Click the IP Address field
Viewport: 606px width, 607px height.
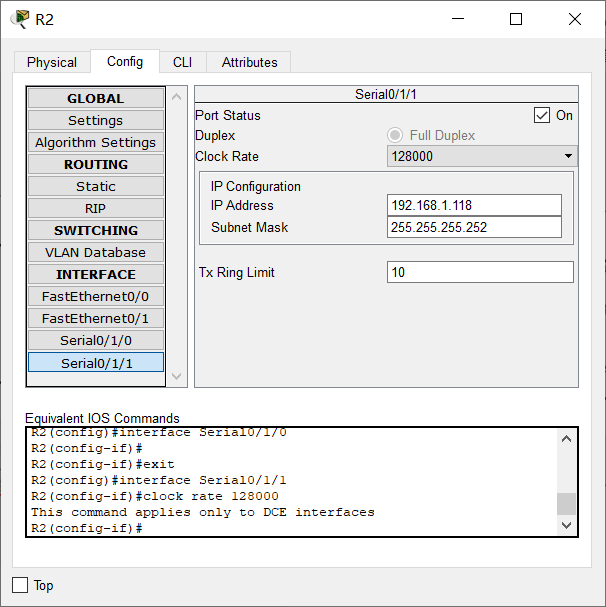[474, 205]
